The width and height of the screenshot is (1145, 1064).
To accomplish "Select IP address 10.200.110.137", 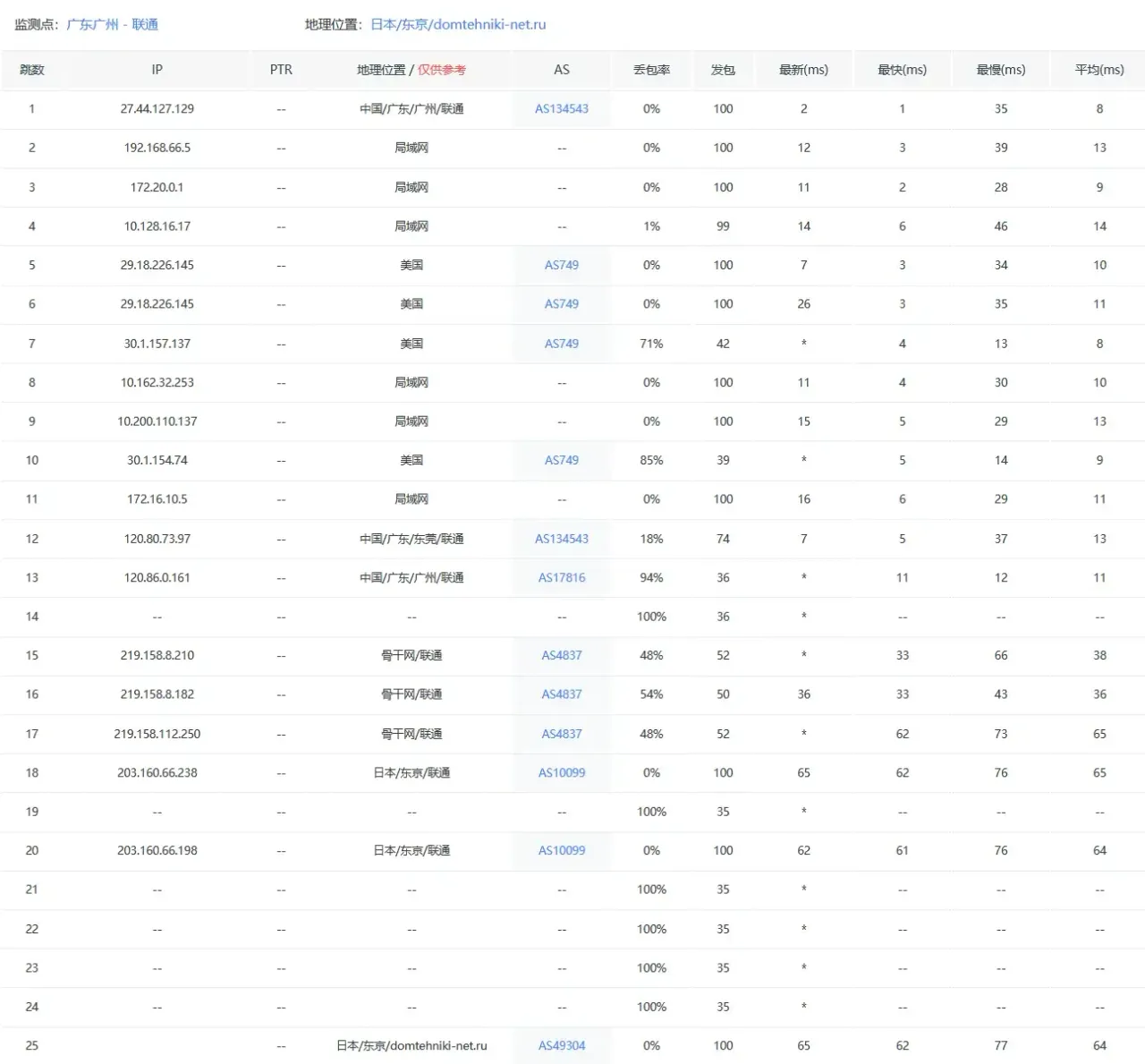I will [157, 421].
